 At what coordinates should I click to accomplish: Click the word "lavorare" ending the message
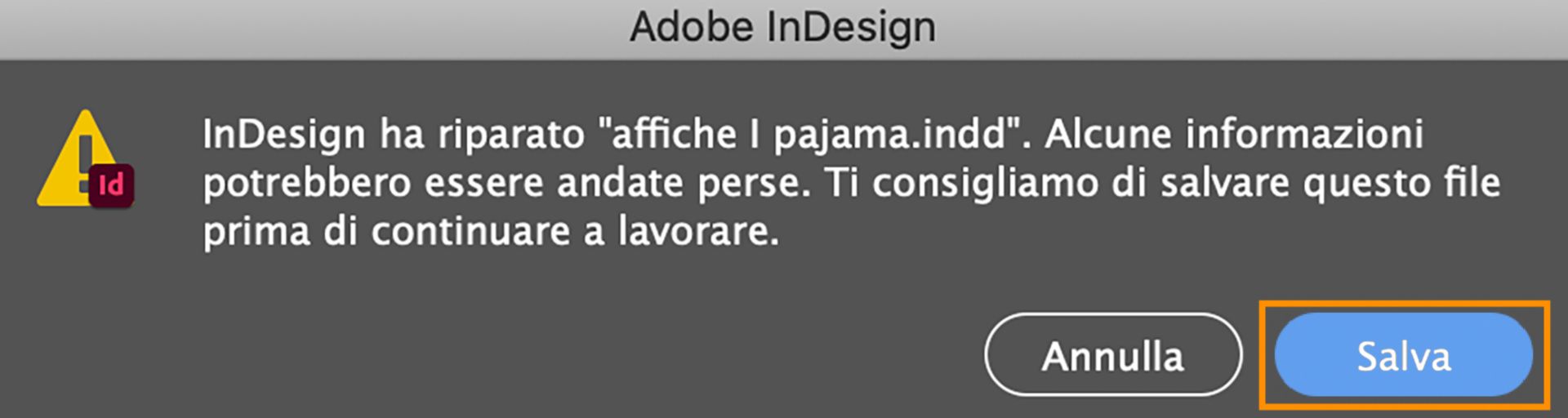[x=698, y=232]
